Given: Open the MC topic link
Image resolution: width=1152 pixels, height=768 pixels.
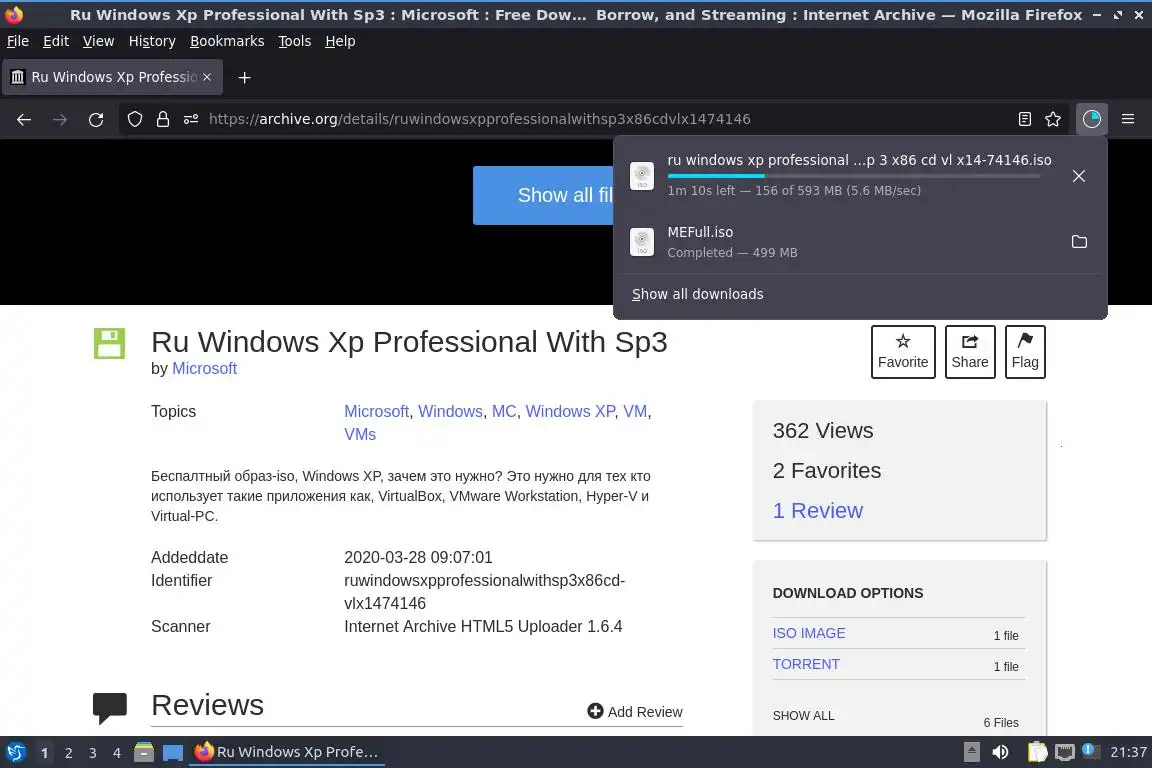Looking at the screenshot, I should pos(504,412).
